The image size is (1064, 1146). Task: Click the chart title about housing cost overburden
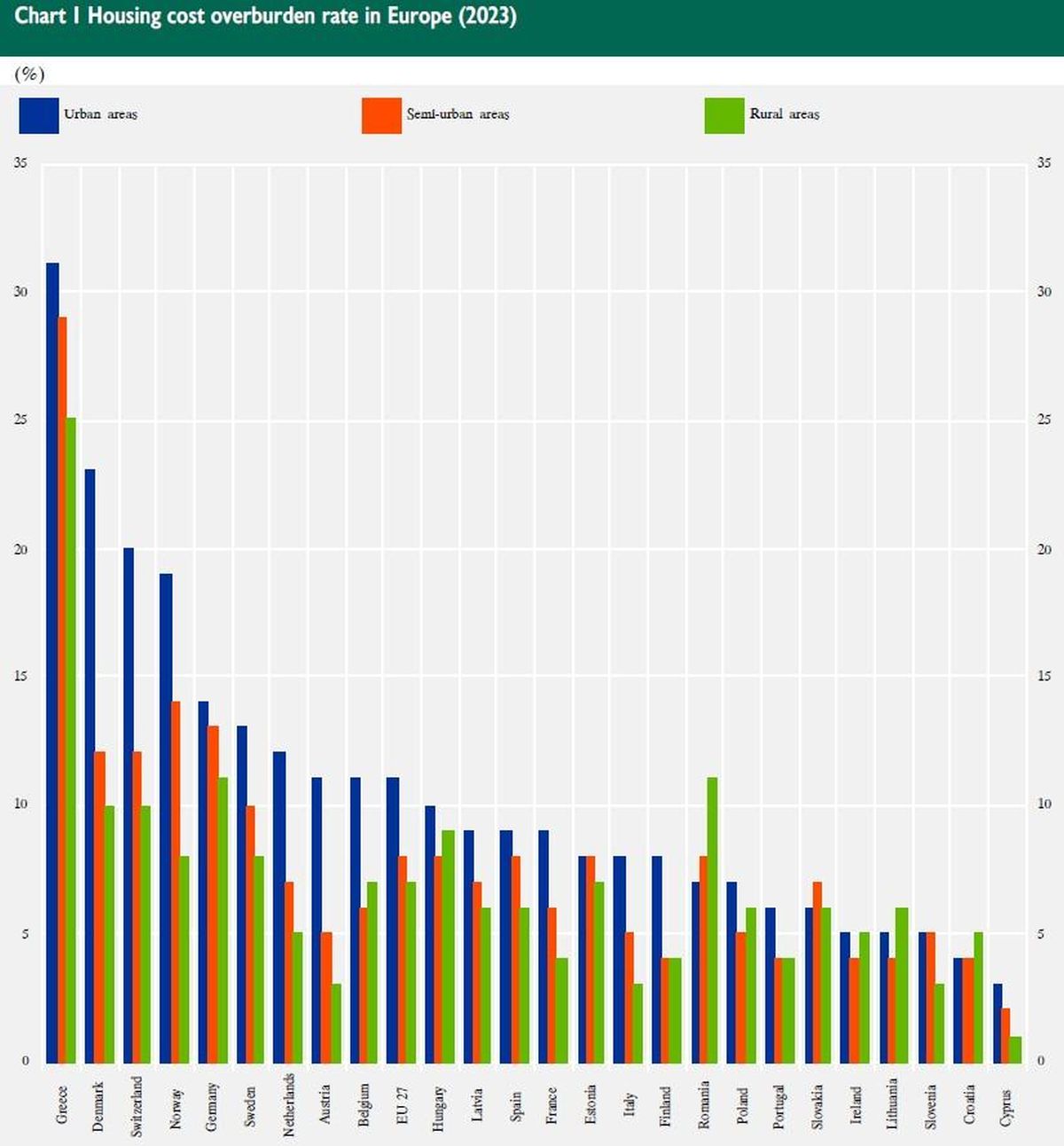(x=265, y=17)
